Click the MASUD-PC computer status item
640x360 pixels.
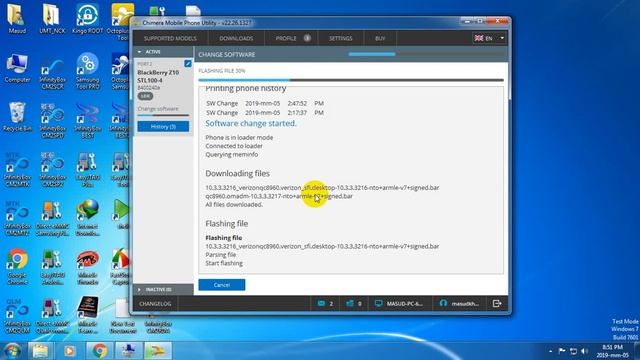(x=399, y=303)
